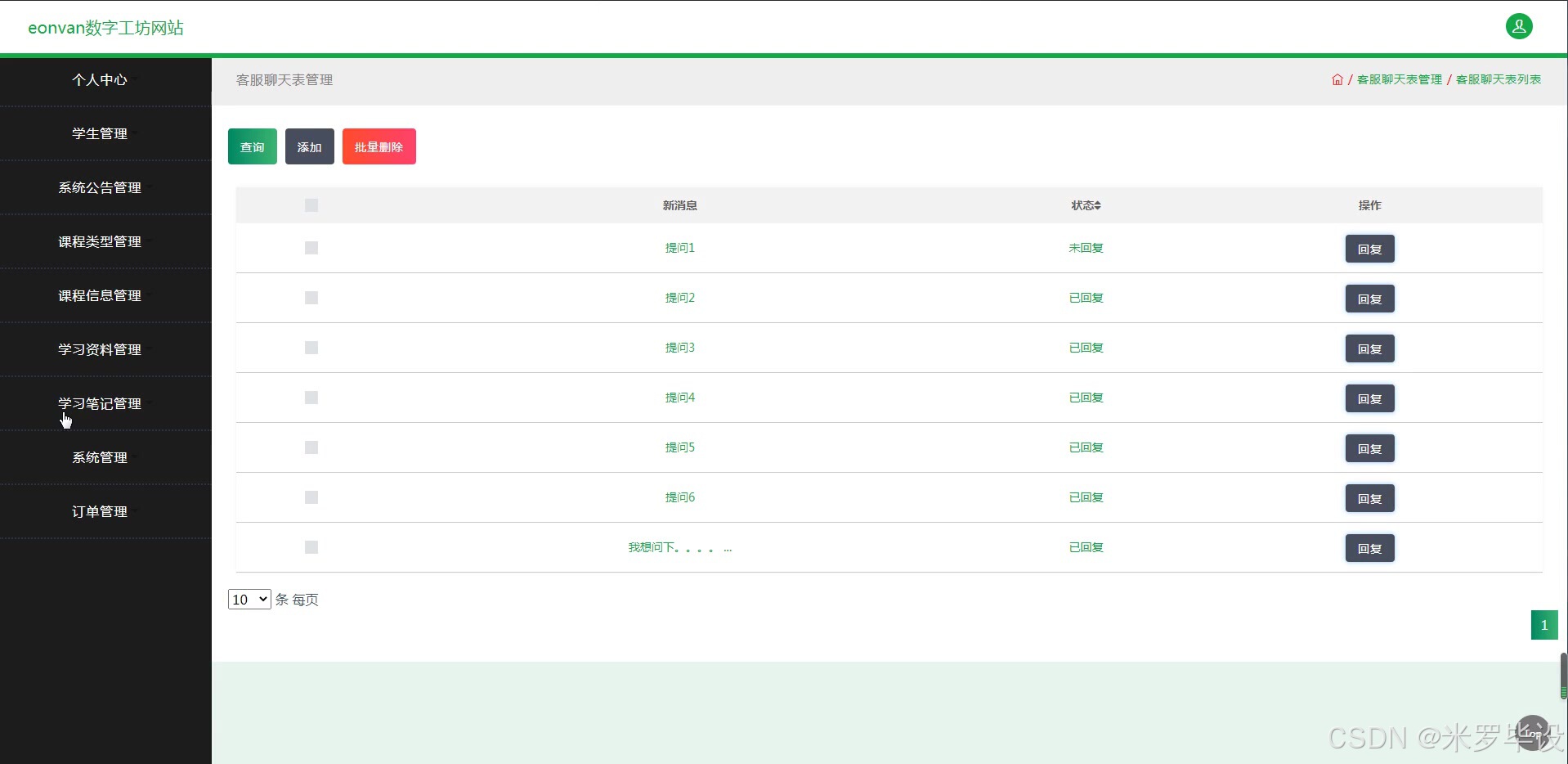Check the box for 我想问下 row
This screenshot has width=1568, height=764.
[x=311, y=547]
